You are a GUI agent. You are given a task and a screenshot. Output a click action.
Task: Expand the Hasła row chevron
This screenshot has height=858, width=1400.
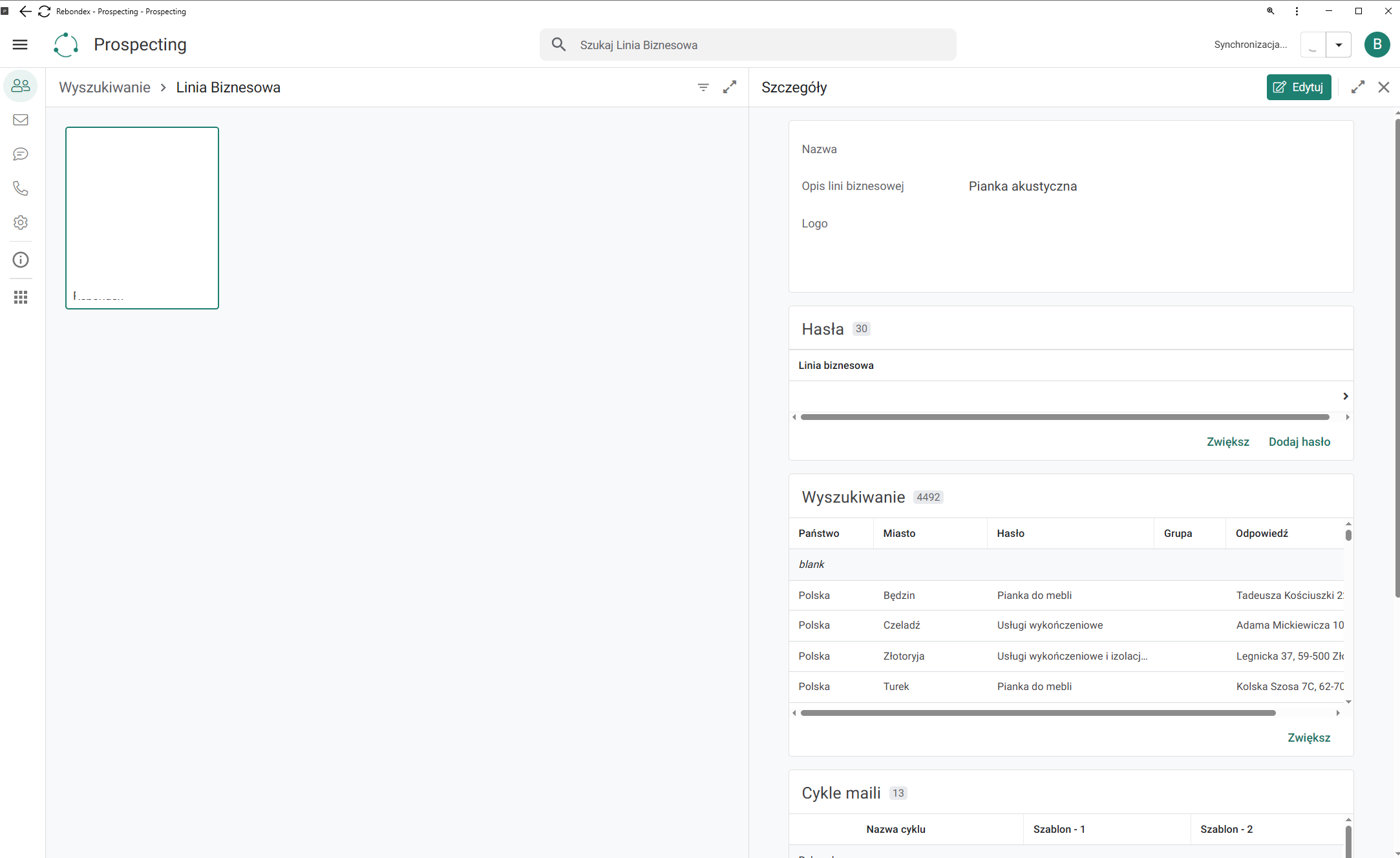pyautogui.click(x=1345, y=396)
